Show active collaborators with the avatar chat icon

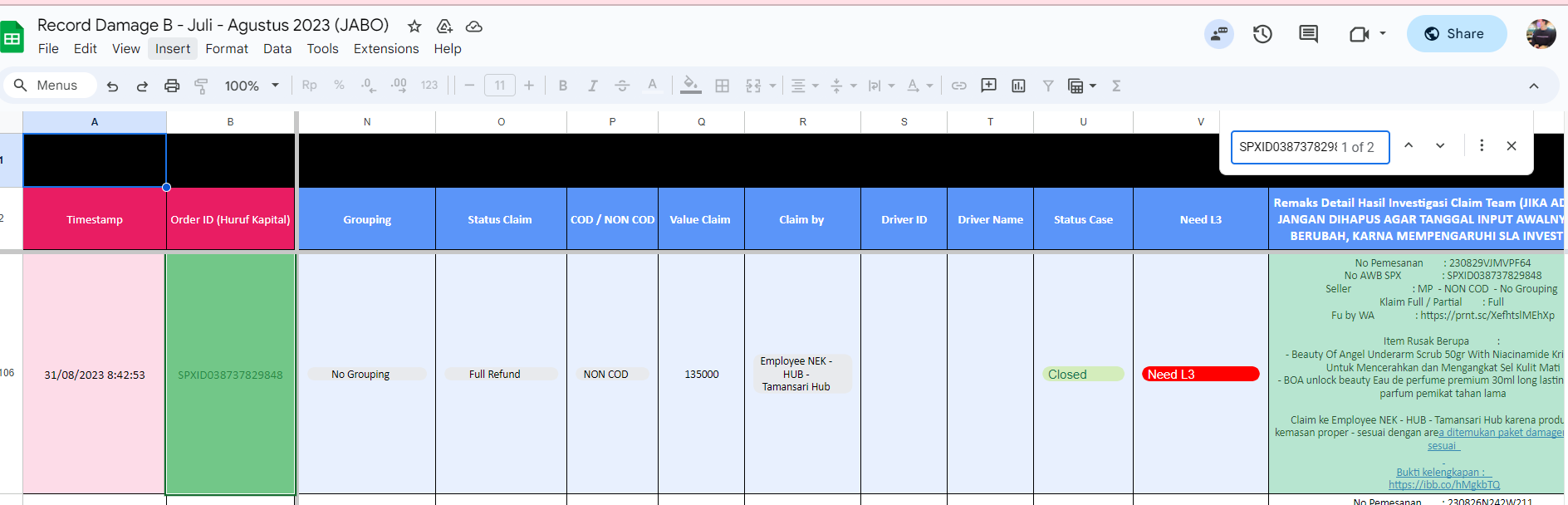coord(1219,34)
